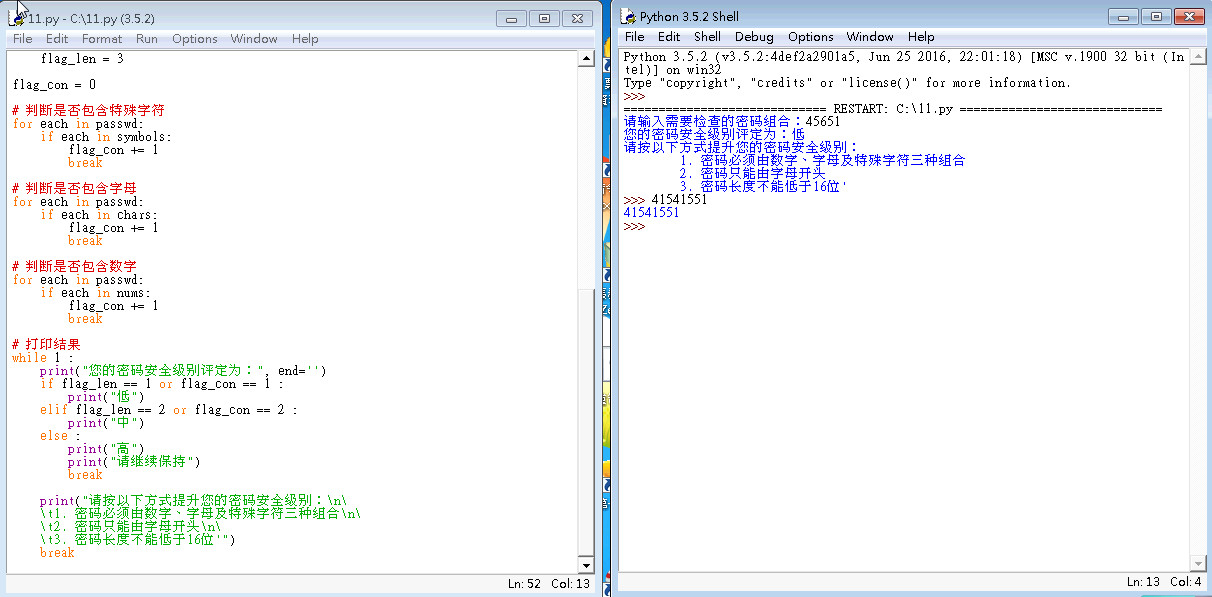
Task: Click the 11.py editor window icon
Action: pos(17,17)
